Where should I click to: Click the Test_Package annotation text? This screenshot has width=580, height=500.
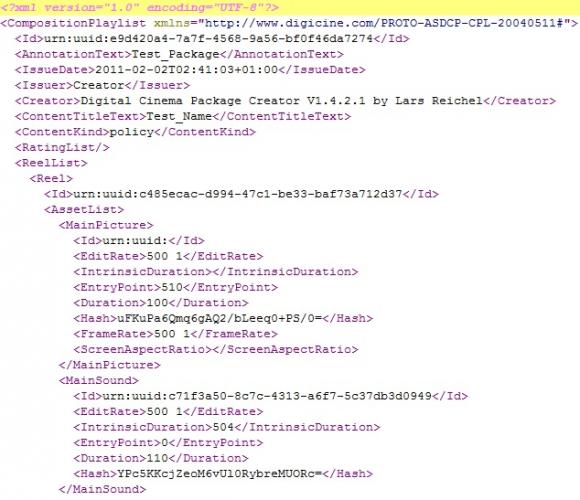(175, 54)
